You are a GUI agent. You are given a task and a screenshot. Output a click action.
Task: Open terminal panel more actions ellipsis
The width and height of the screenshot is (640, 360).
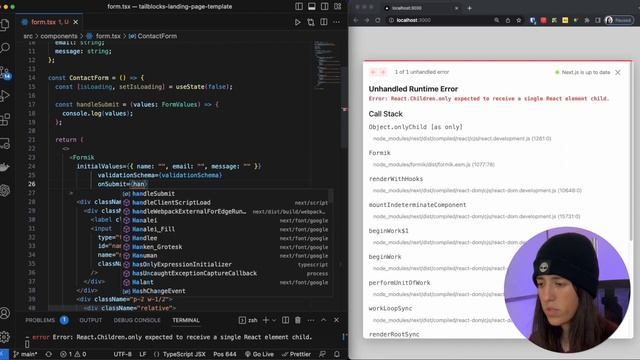pyautogui.click(x=311, y=320)
